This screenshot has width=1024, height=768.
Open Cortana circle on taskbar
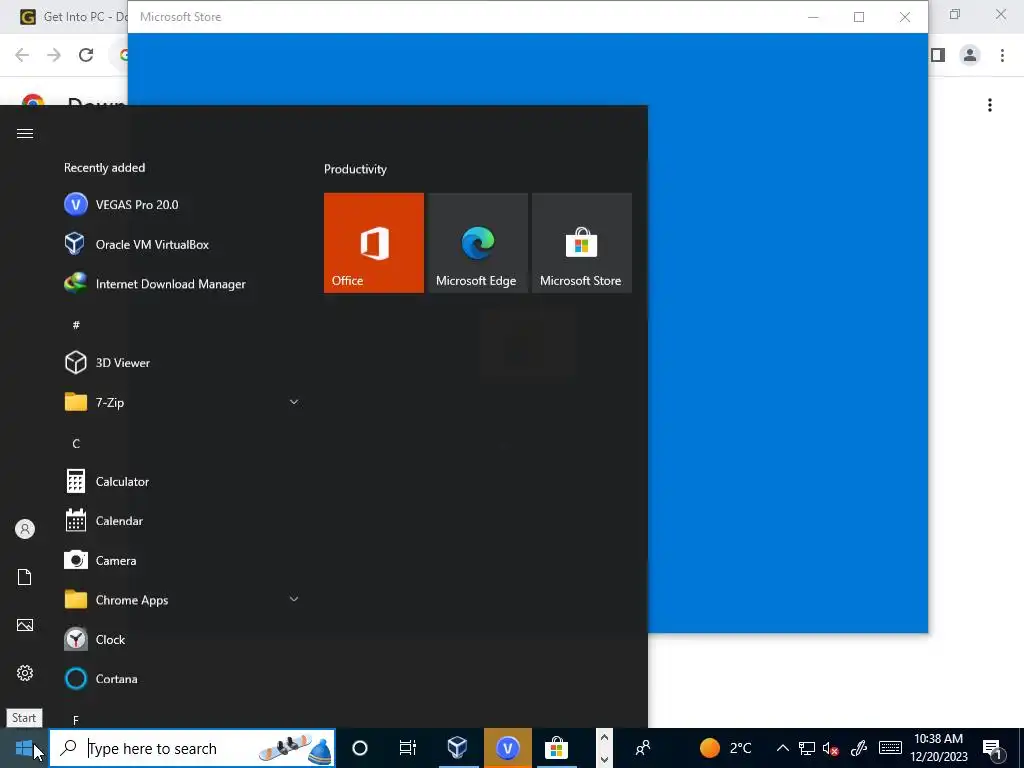[360, 748]
